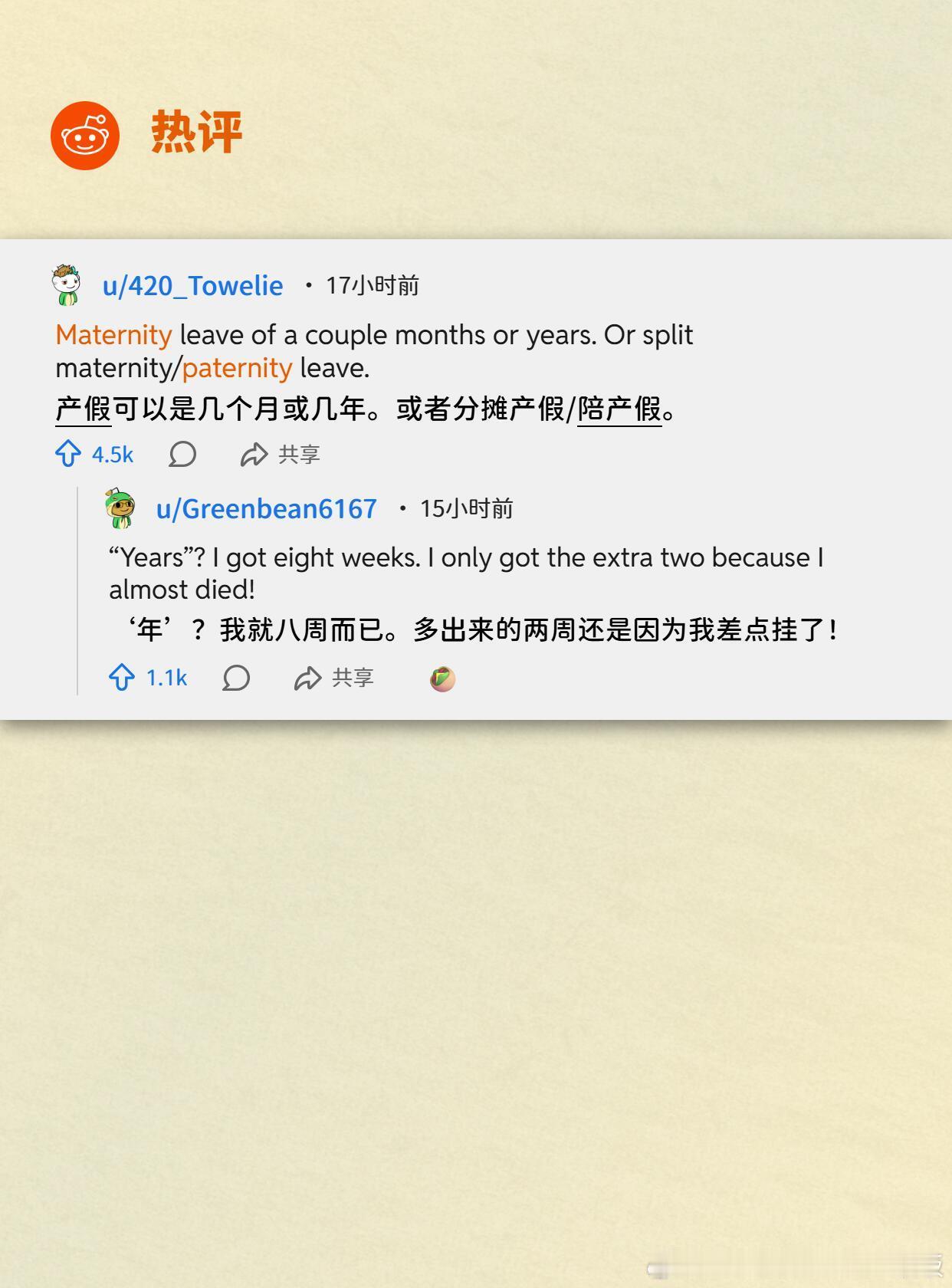Click underlined term 产假

click(x=84, y=409)
